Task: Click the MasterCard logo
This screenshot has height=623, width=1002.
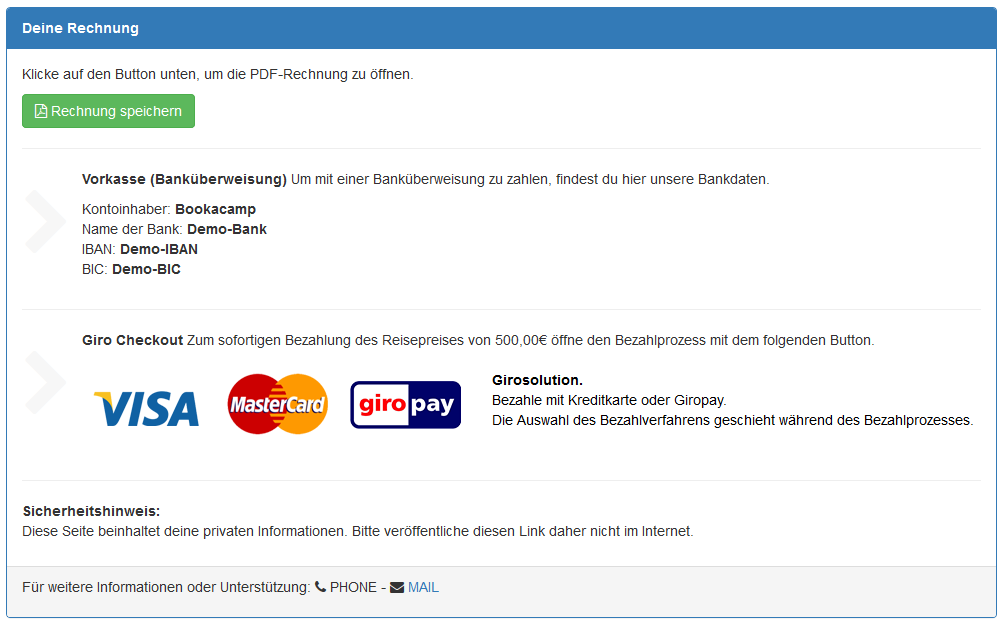Action: [x=278, y=404]
